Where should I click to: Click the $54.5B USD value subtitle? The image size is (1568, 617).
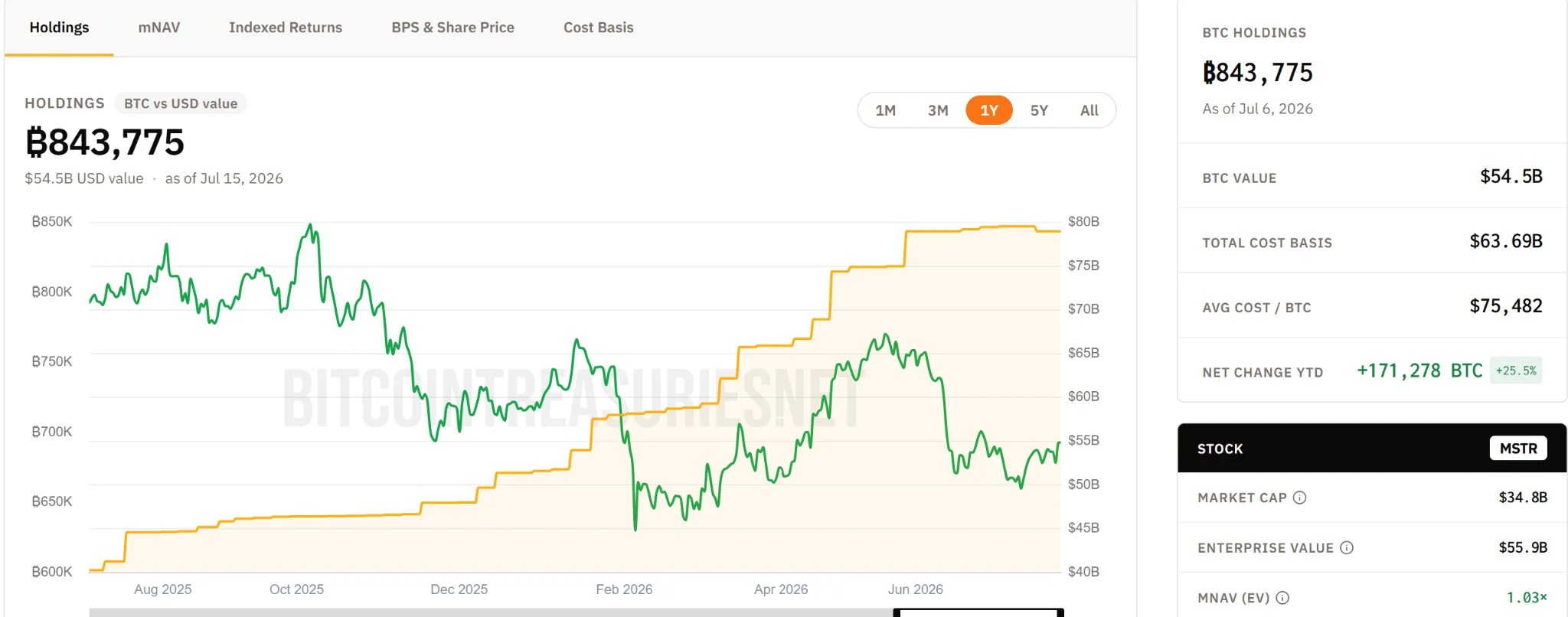(x=84, y=178)
